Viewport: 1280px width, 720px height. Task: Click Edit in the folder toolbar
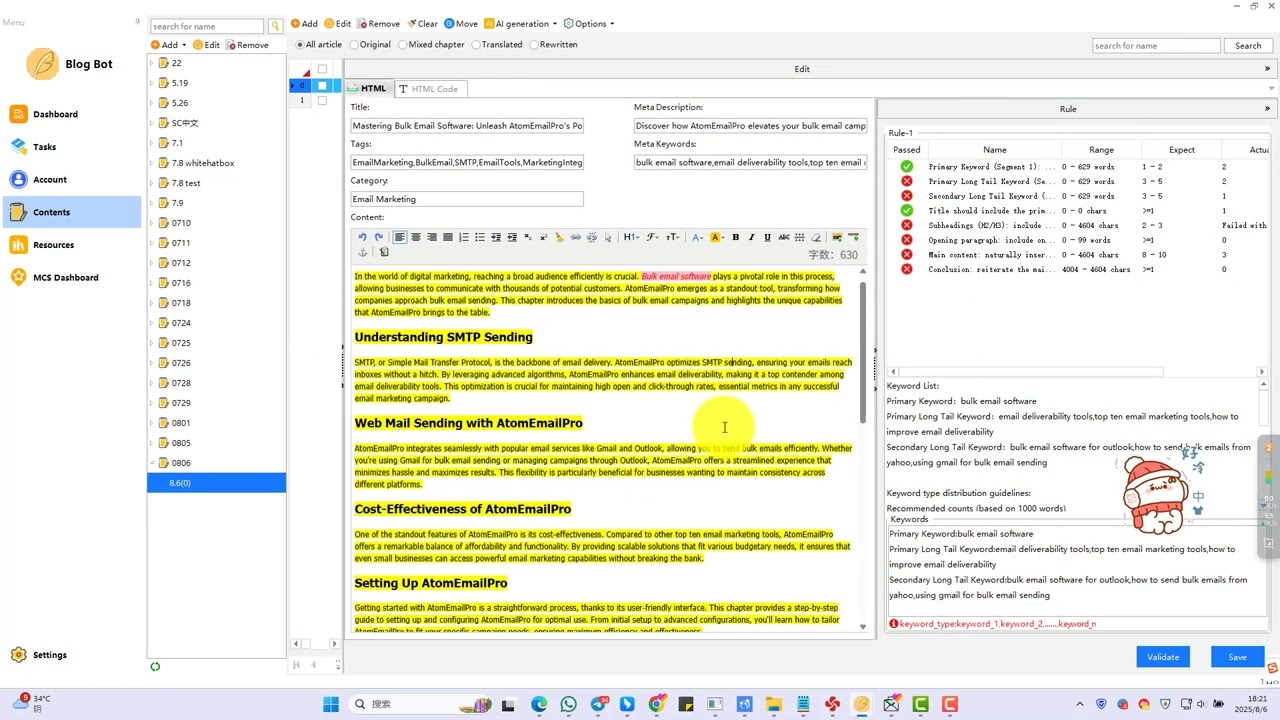207,45
